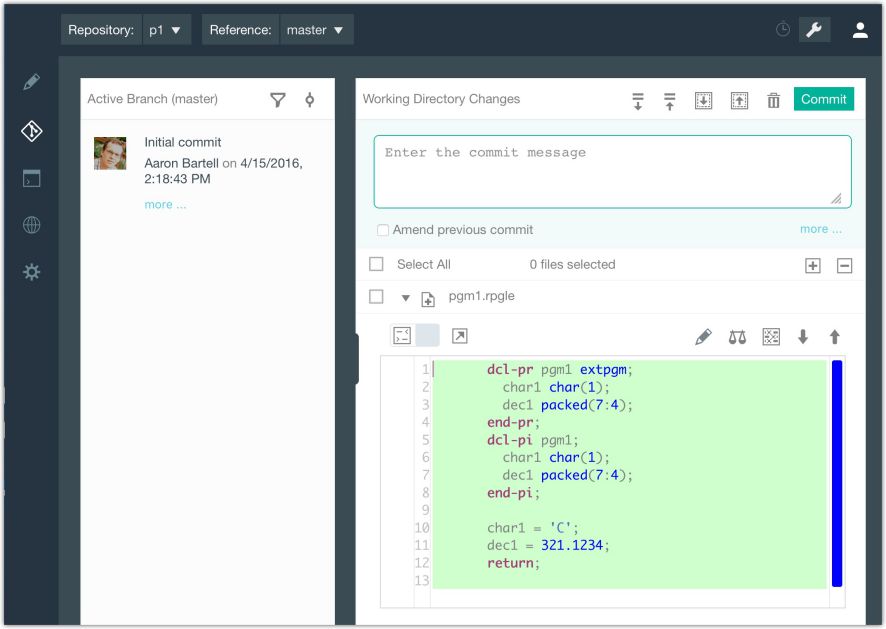Click the blue diff overview bar
This screenshot has height=629, width=886.
coord(837,473)
